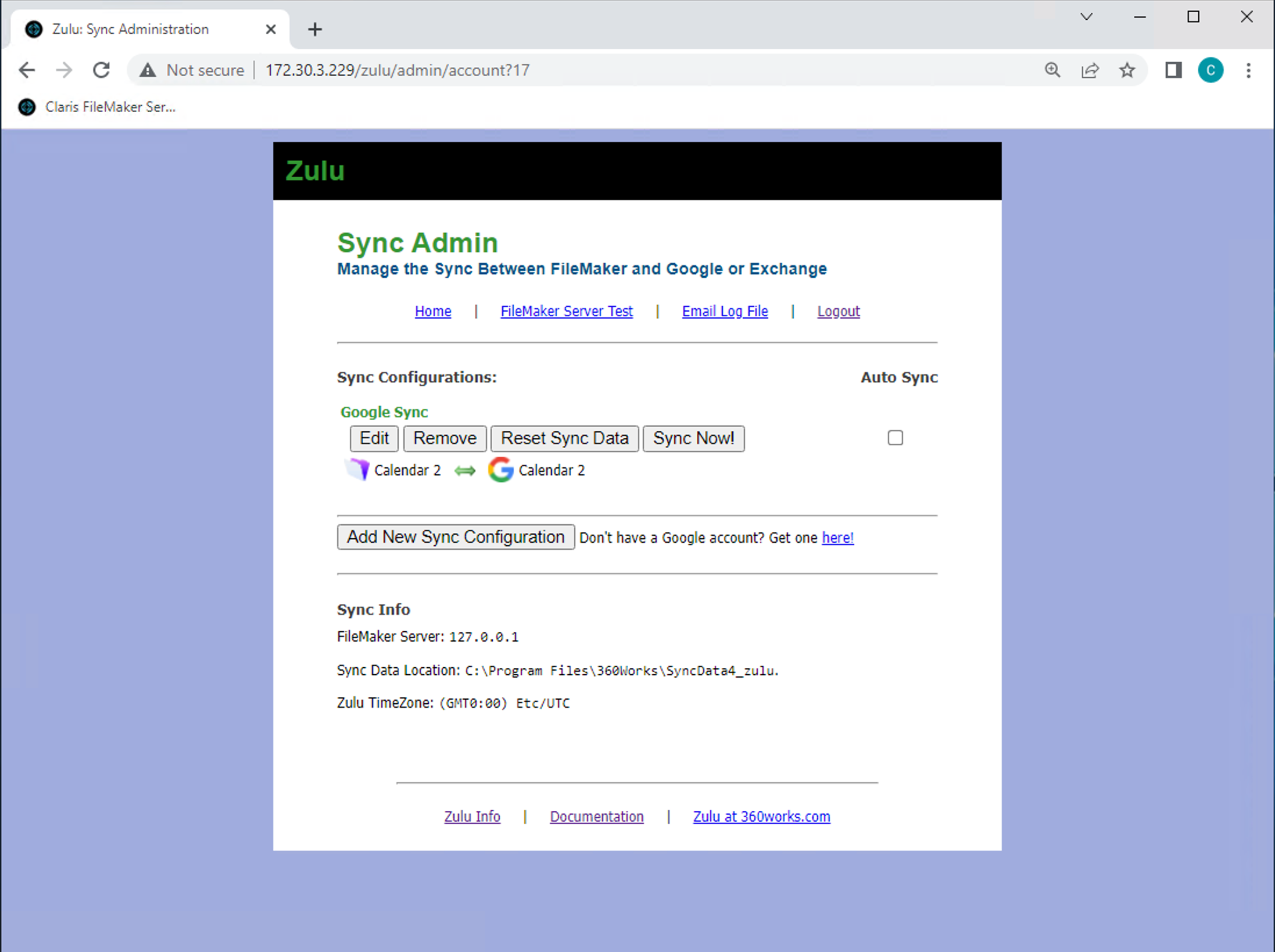Bookmark this page with the star icon
The width and height of the screenshot is (1275, 952).
point(1127,70)
